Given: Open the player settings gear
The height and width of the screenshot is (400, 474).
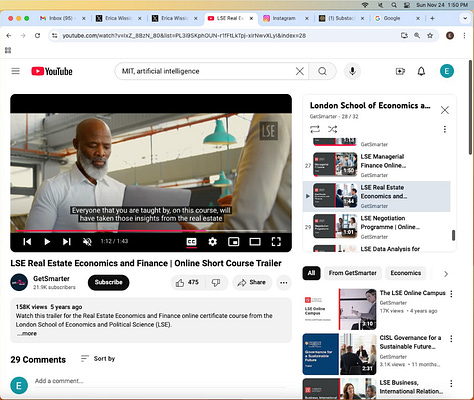Looking at the screenshot, I should (213, 242).
